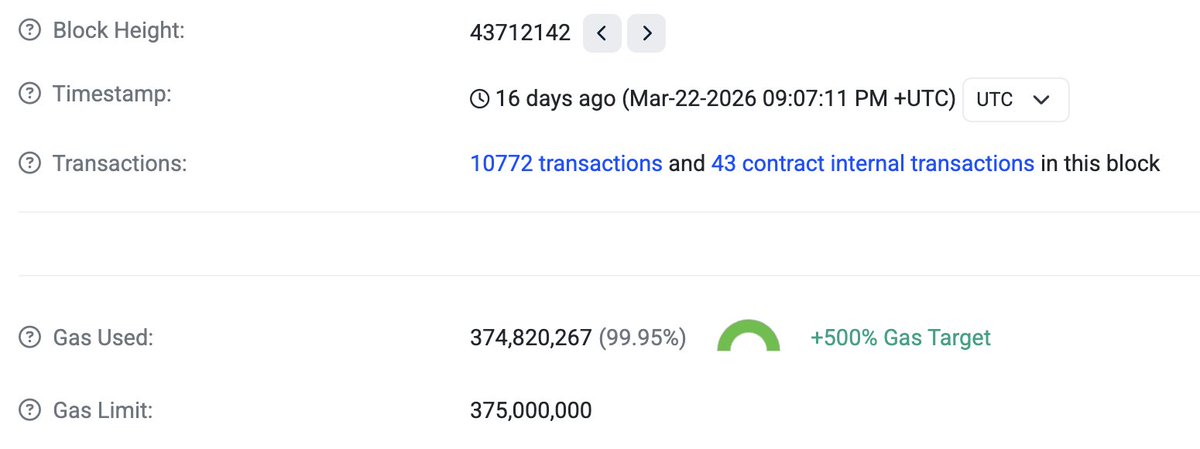Open the help tooltip icon for Transactions

coord(30,163)
